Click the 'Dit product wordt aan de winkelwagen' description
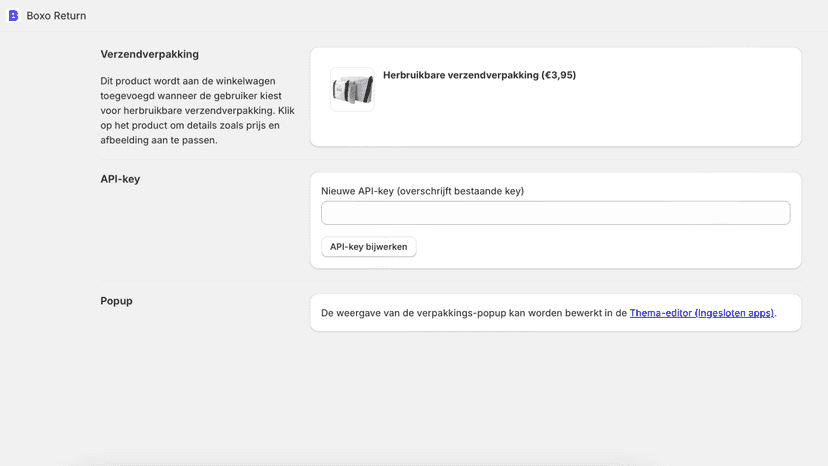Viewport: 828px width, 466px height. tap(197, 110)
